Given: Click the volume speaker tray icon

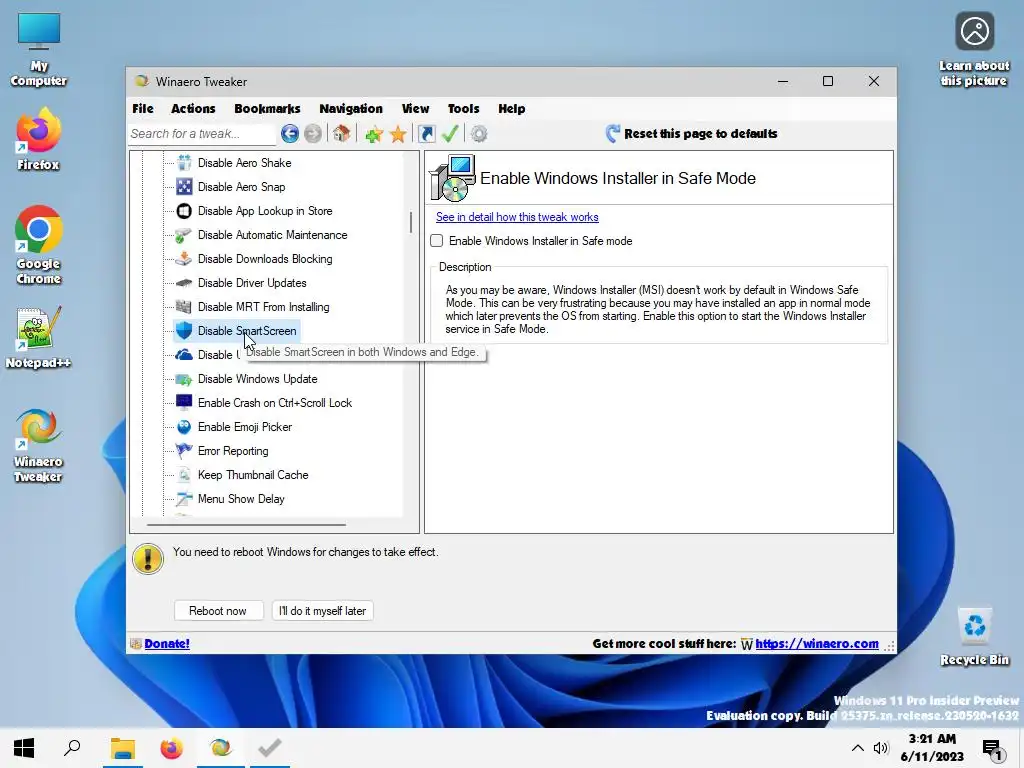Looking at the screenshot, I should click(x=881, y=748).
